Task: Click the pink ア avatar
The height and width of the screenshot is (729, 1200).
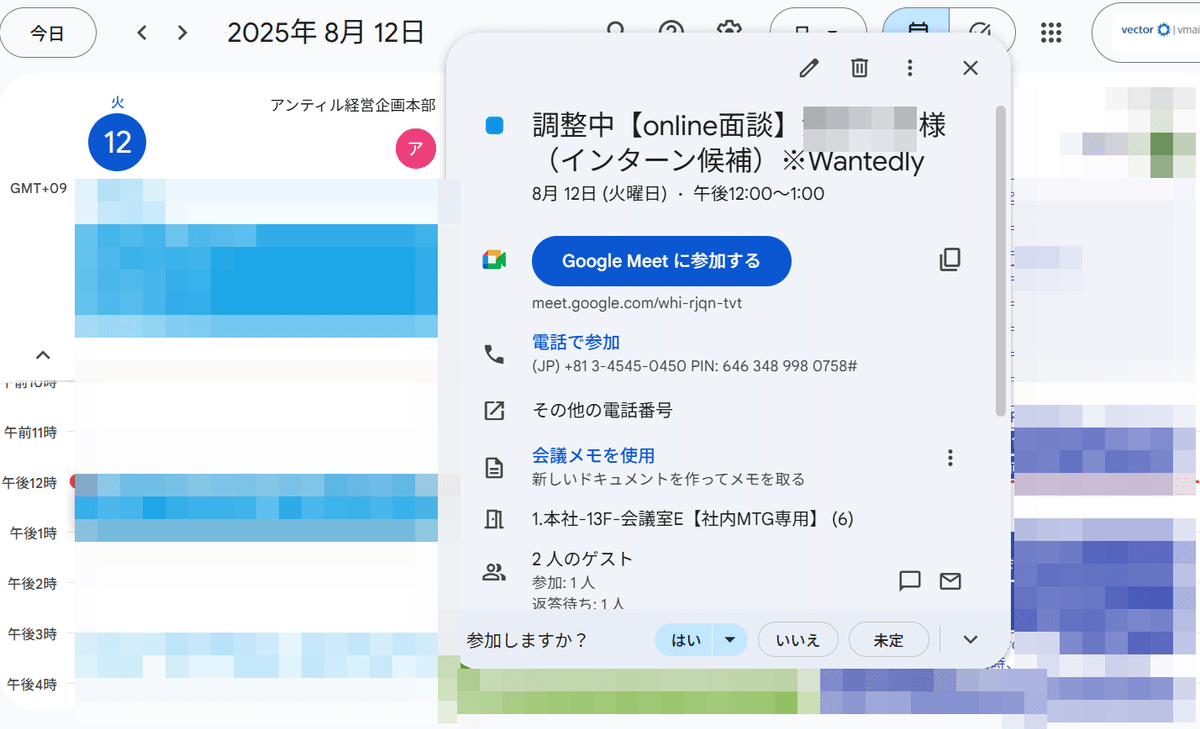Action: click(416, 148)
